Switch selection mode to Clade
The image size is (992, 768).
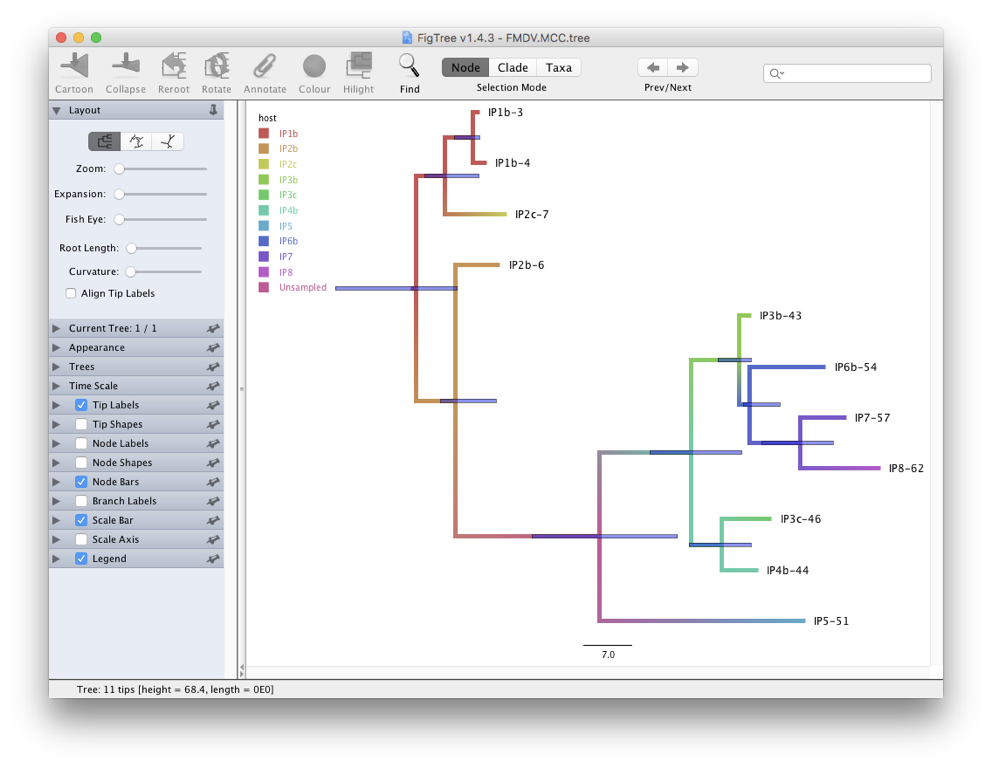tap(512, 68)
